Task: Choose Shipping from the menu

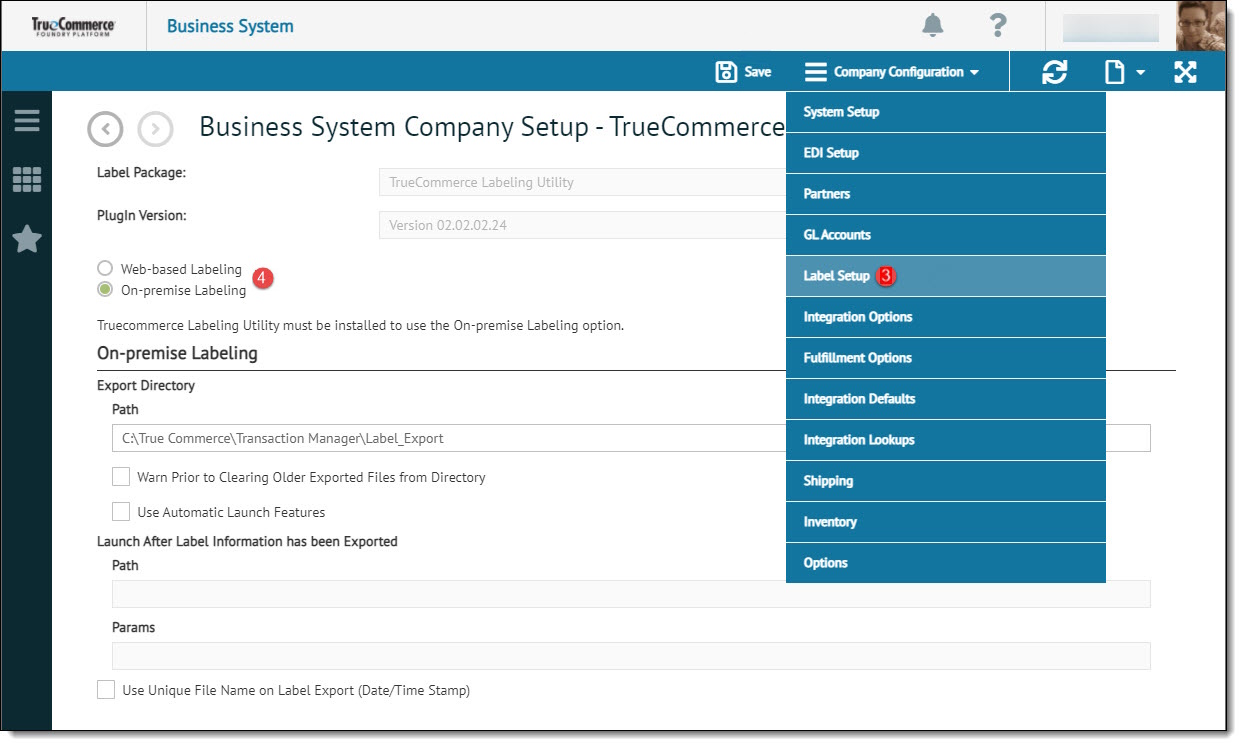Action: tap(946, 481)
